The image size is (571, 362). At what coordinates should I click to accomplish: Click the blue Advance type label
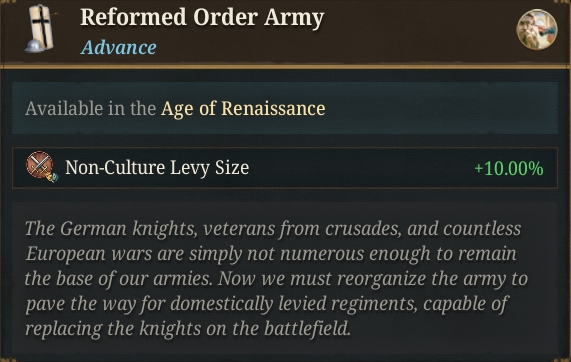pyautogui.click(x=119, y=47)
